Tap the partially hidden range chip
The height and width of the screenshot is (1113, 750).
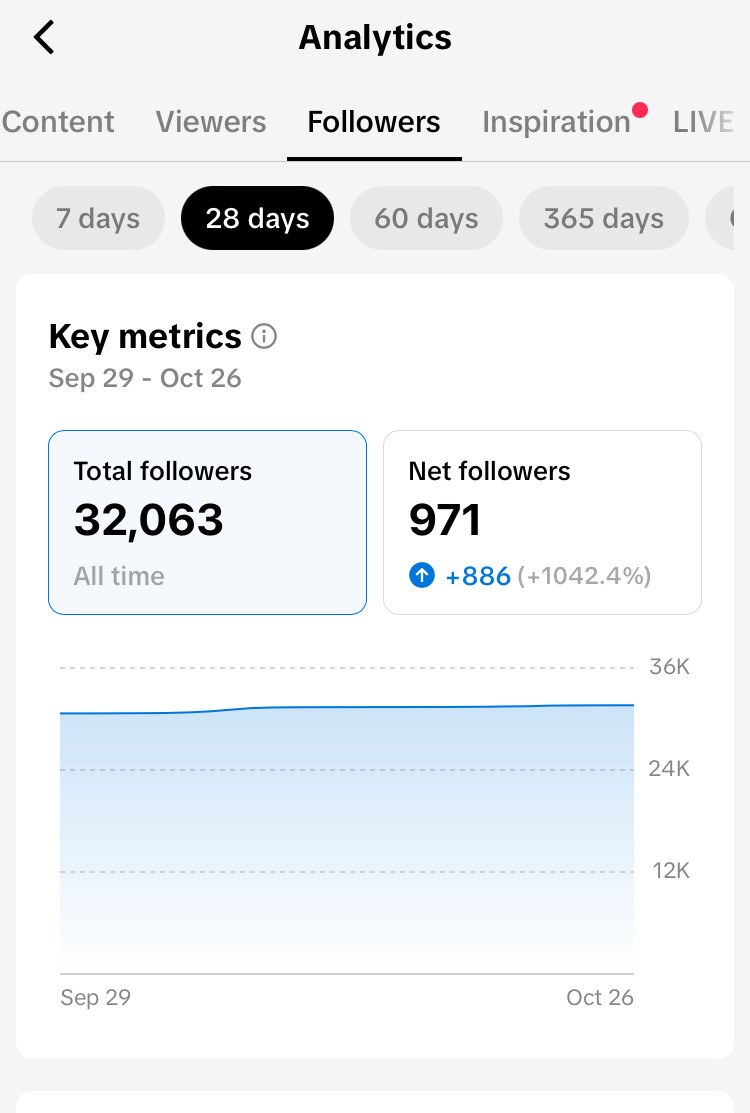(x=722, y=218)
